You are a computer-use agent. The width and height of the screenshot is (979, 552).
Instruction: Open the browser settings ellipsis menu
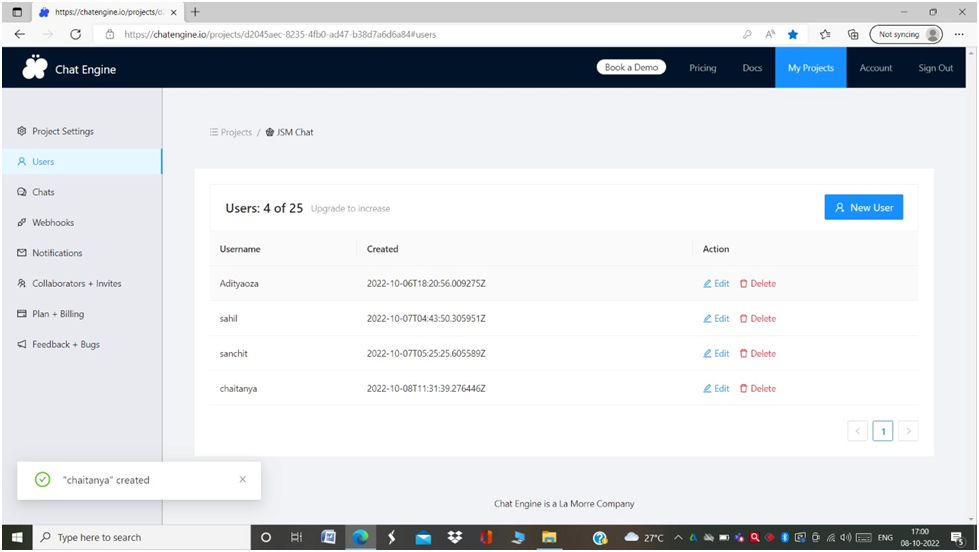point(959,34)
